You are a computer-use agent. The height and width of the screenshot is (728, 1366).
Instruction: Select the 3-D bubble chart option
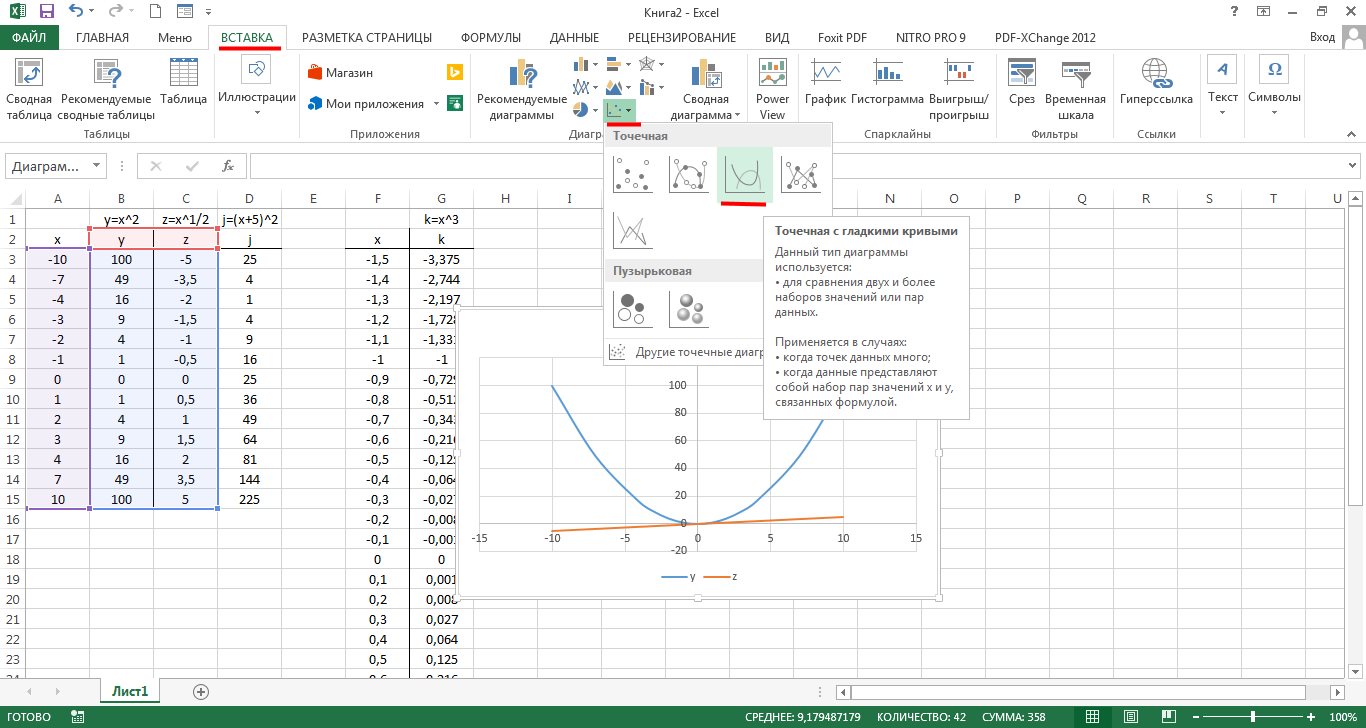[x=689, y=309]
